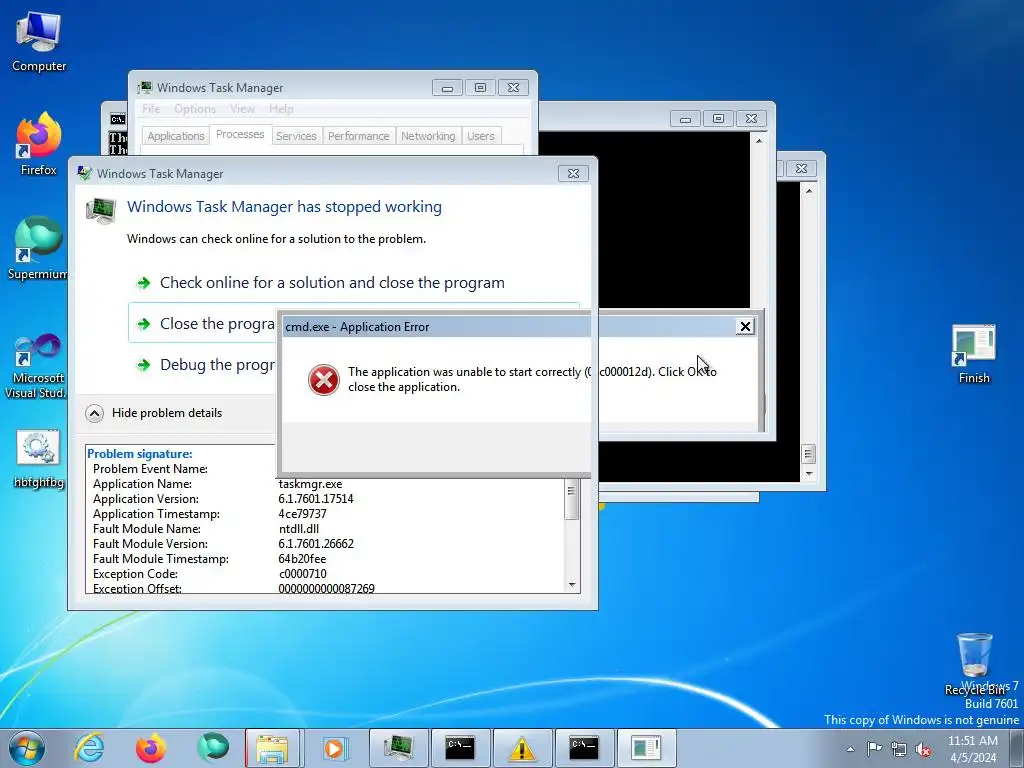Click the Windows Start orb

click(x=27, y=748)
